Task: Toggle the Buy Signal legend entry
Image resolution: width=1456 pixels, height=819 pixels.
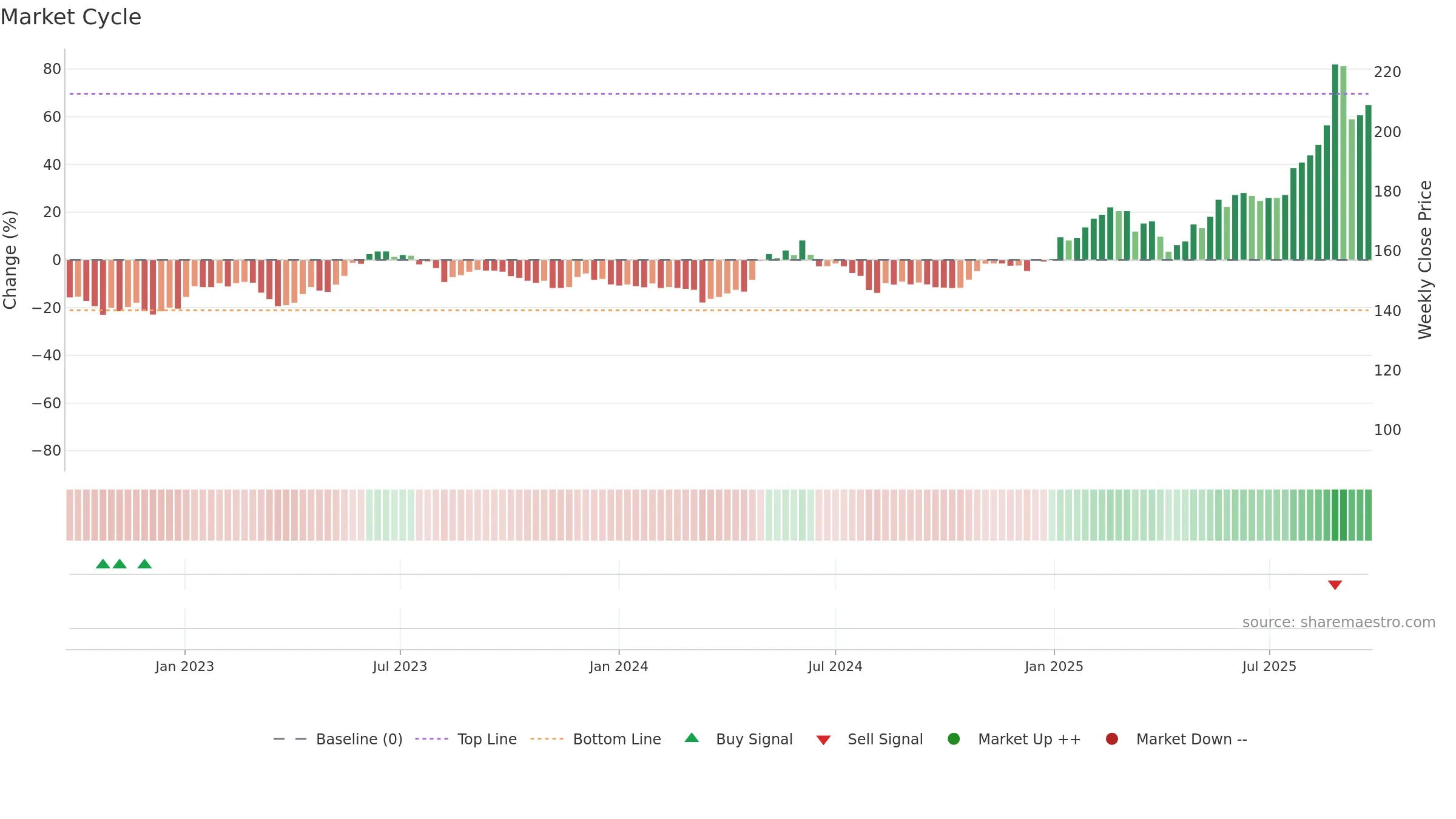Action: click(738, 739)
